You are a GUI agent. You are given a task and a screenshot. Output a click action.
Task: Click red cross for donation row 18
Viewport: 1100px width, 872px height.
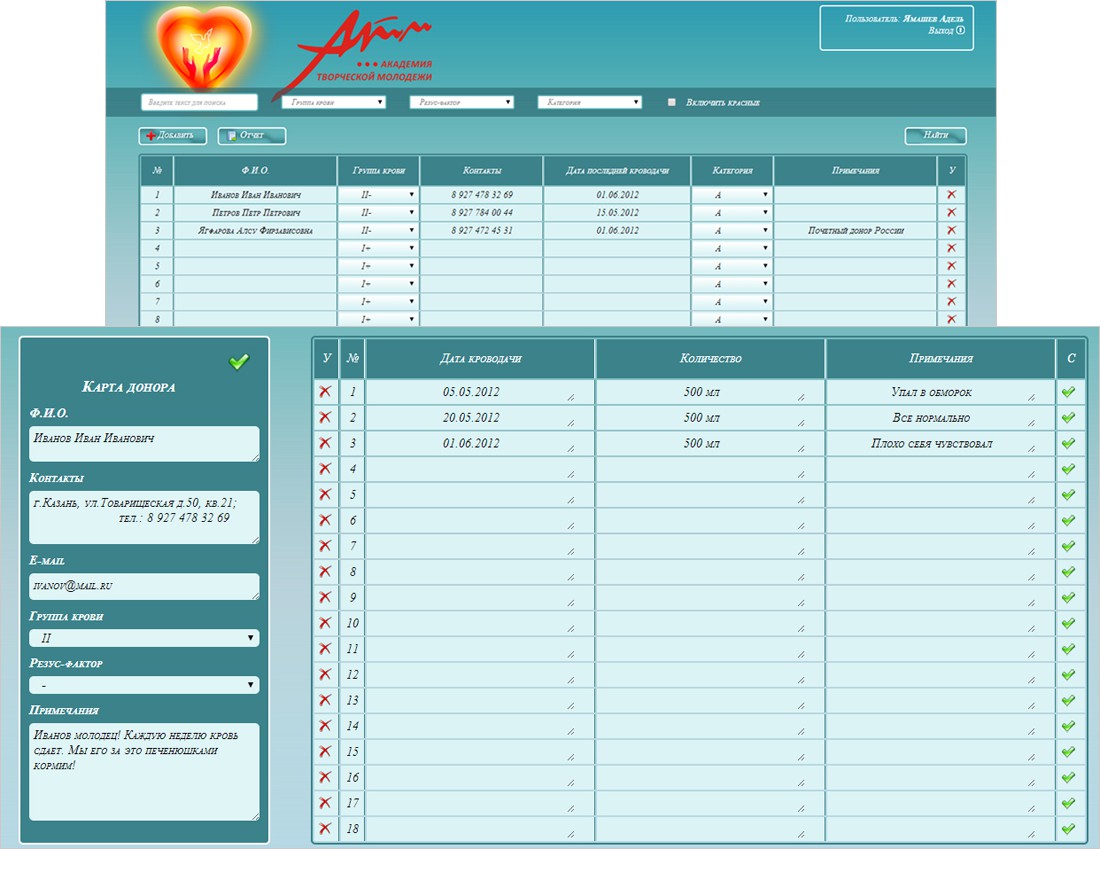point(325,829)
